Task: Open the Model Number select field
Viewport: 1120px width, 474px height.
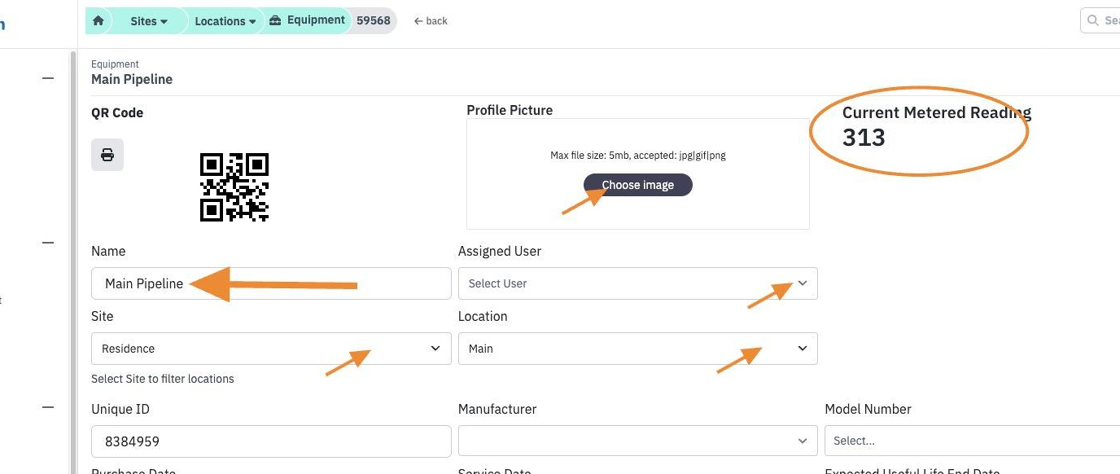Action: point(972,441)
